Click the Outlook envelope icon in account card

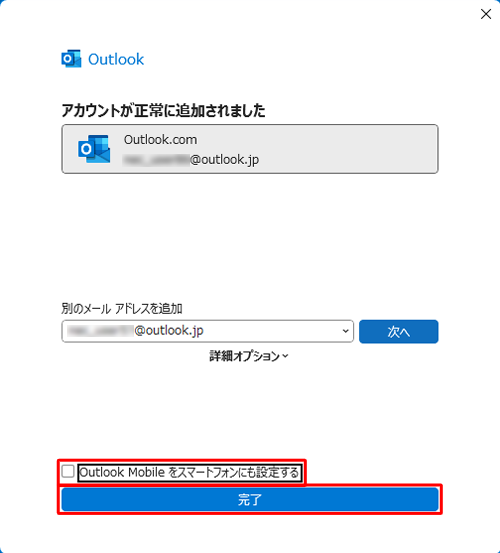click(x=94, y=148)
